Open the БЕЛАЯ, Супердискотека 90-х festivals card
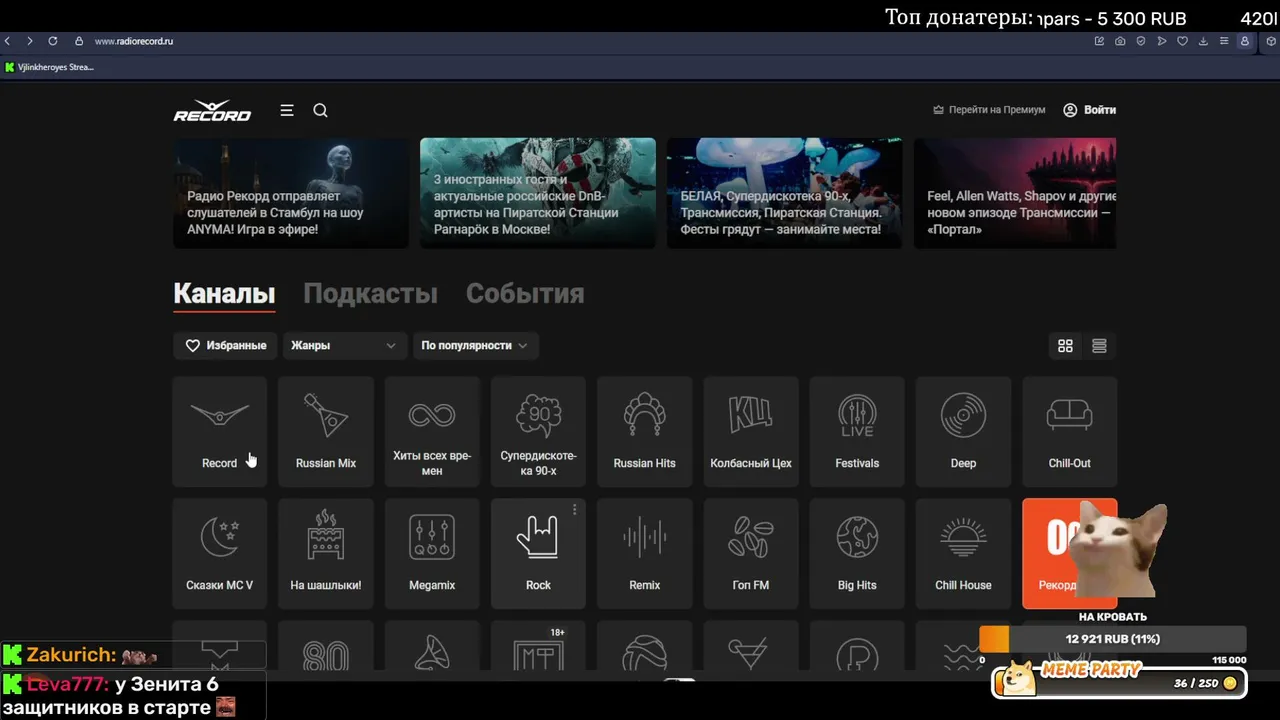Viewport: 1280px width, 720px height. (785, 193)
